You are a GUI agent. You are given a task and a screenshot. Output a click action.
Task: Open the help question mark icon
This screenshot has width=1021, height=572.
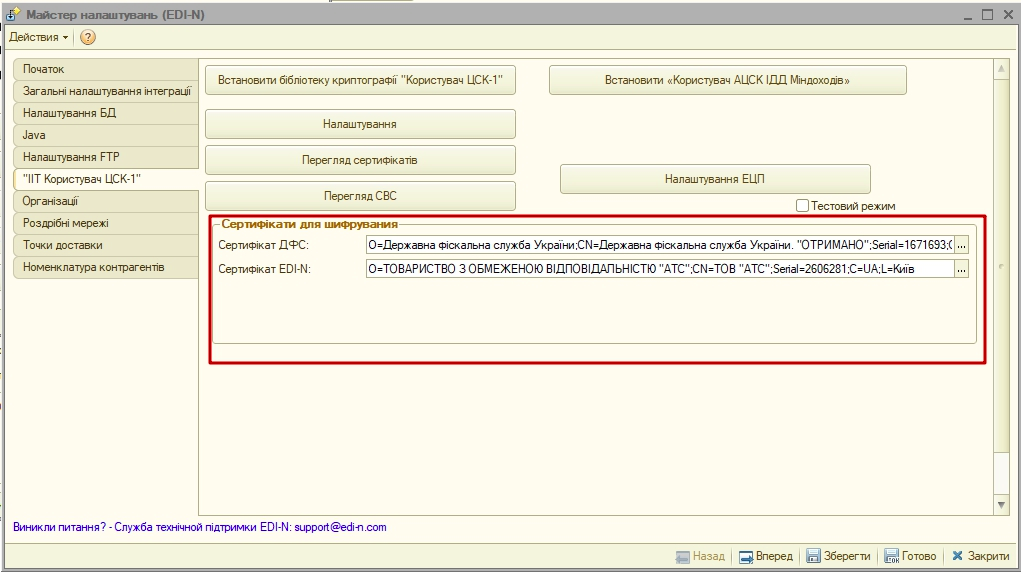[87, 37]
